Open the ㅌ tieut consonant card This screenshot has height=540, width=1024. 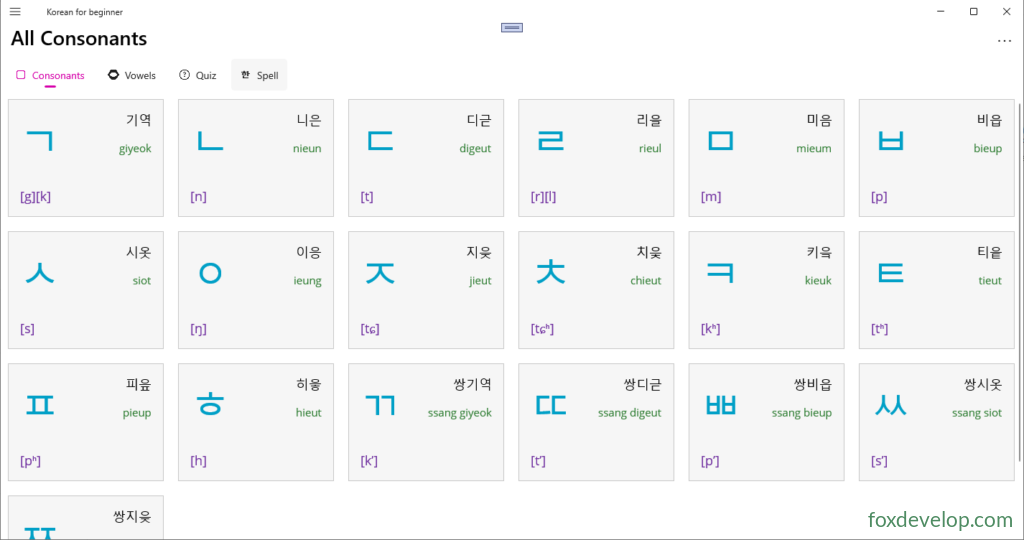tap(936, 290)
